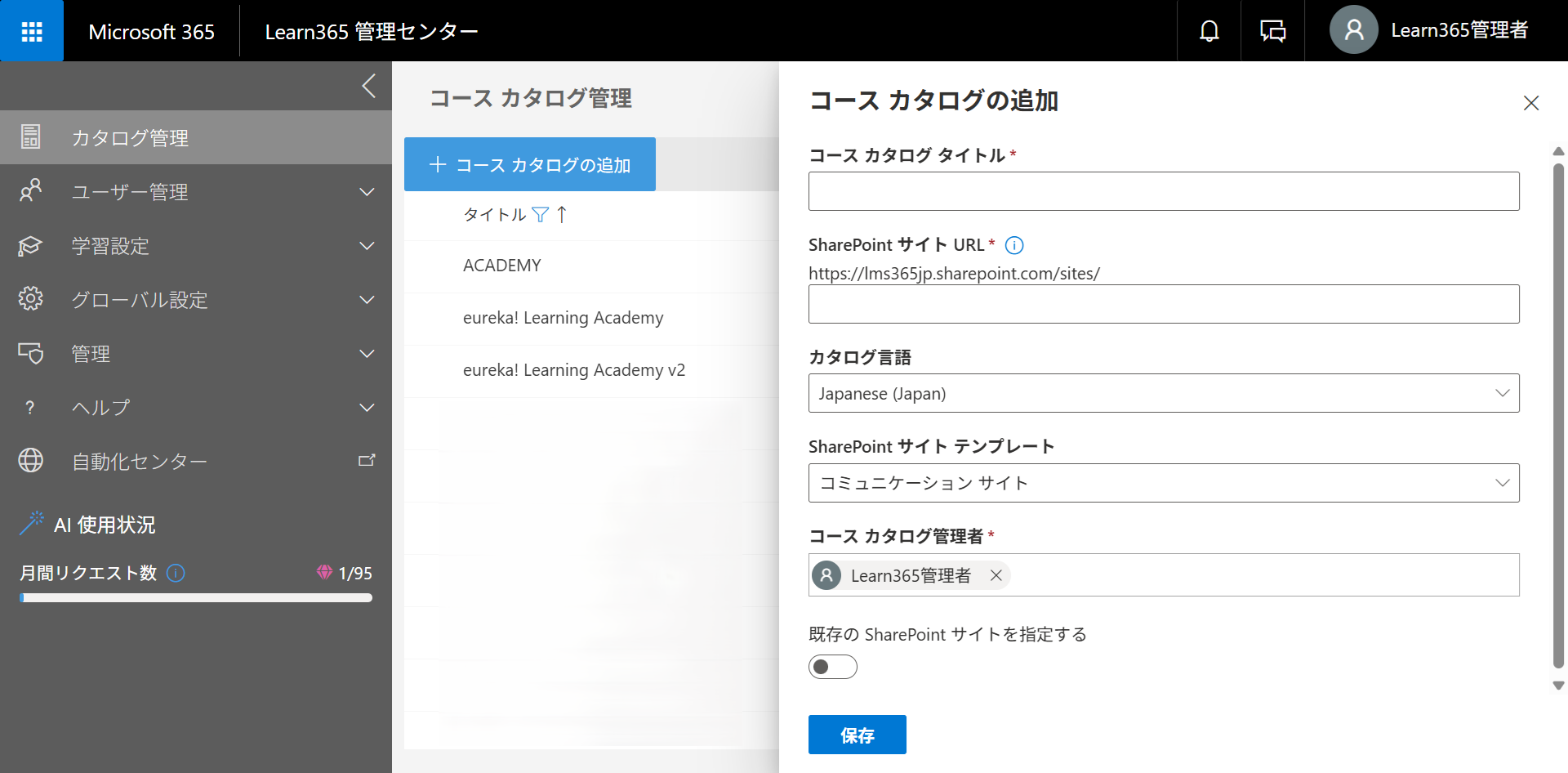Click the scrollbar up arrow
This screenshot has width=1568, height=773.
coord(1558,151)
